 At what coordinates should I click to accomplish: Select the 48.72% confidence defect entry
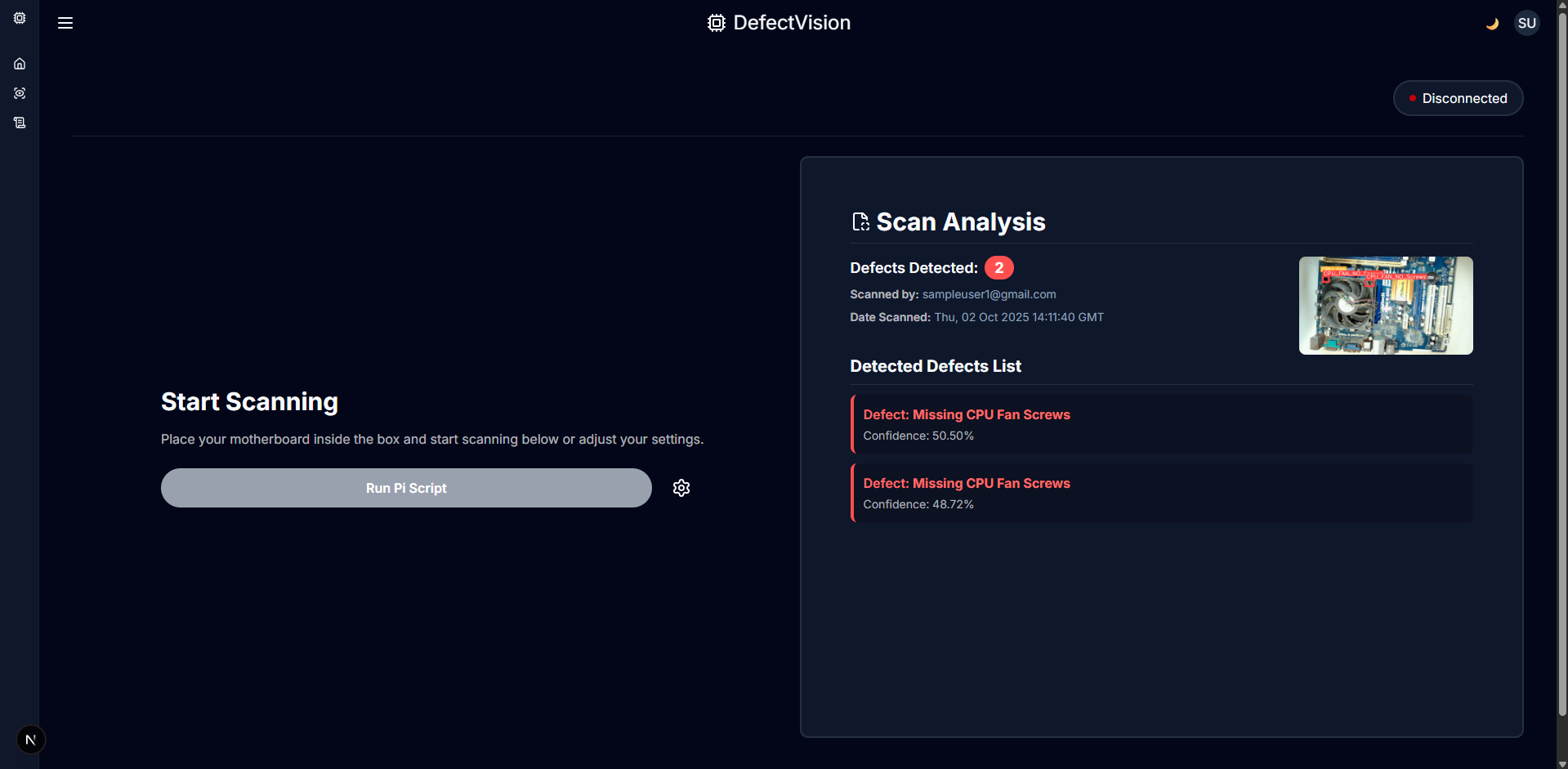coord(1162,493)
